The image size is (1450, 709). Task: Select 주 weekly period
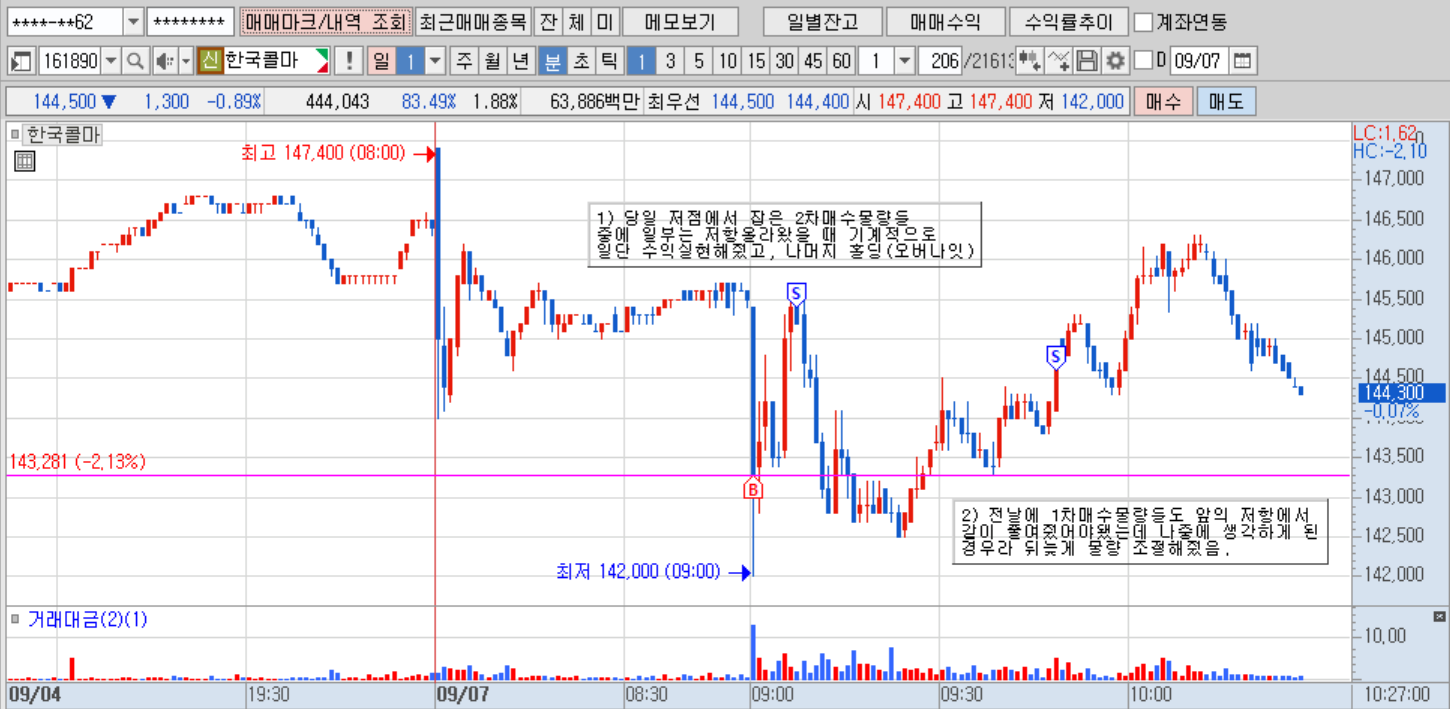tap(465, 61)
